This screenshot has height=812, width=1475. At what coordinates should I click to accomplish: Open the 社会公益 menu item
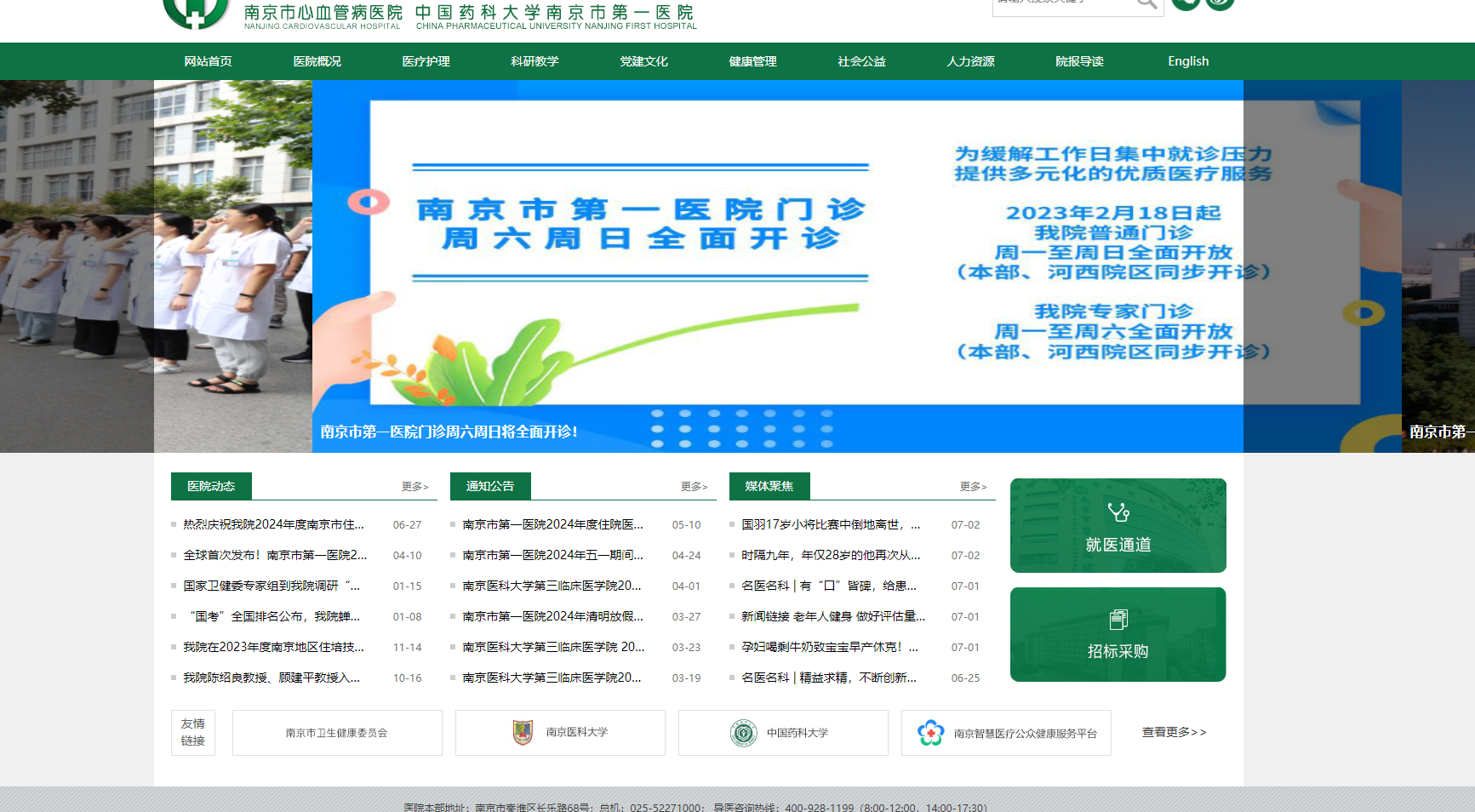862,61
